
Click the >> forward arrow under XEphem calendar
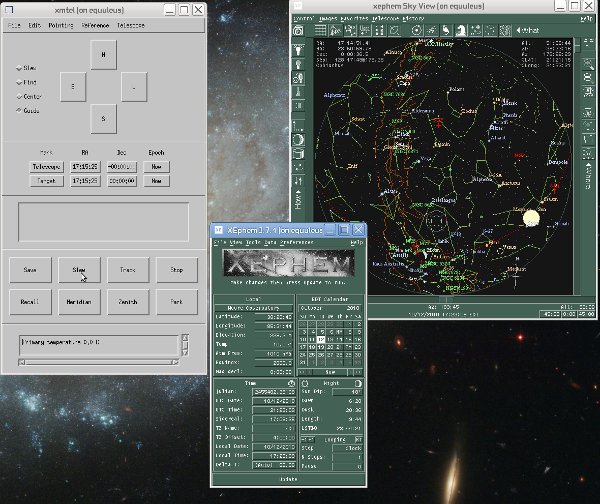pyautogui.click(x=356, y=372)
